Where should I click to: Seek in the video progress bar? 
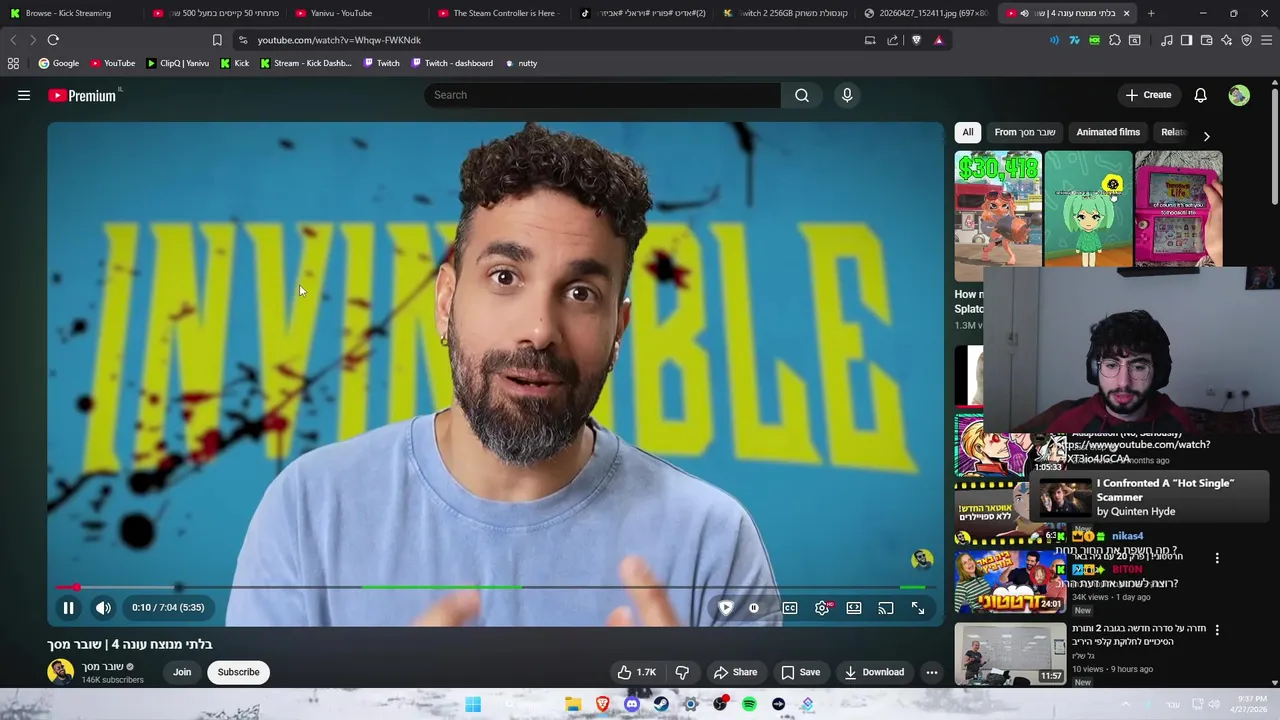pos(495,587)
